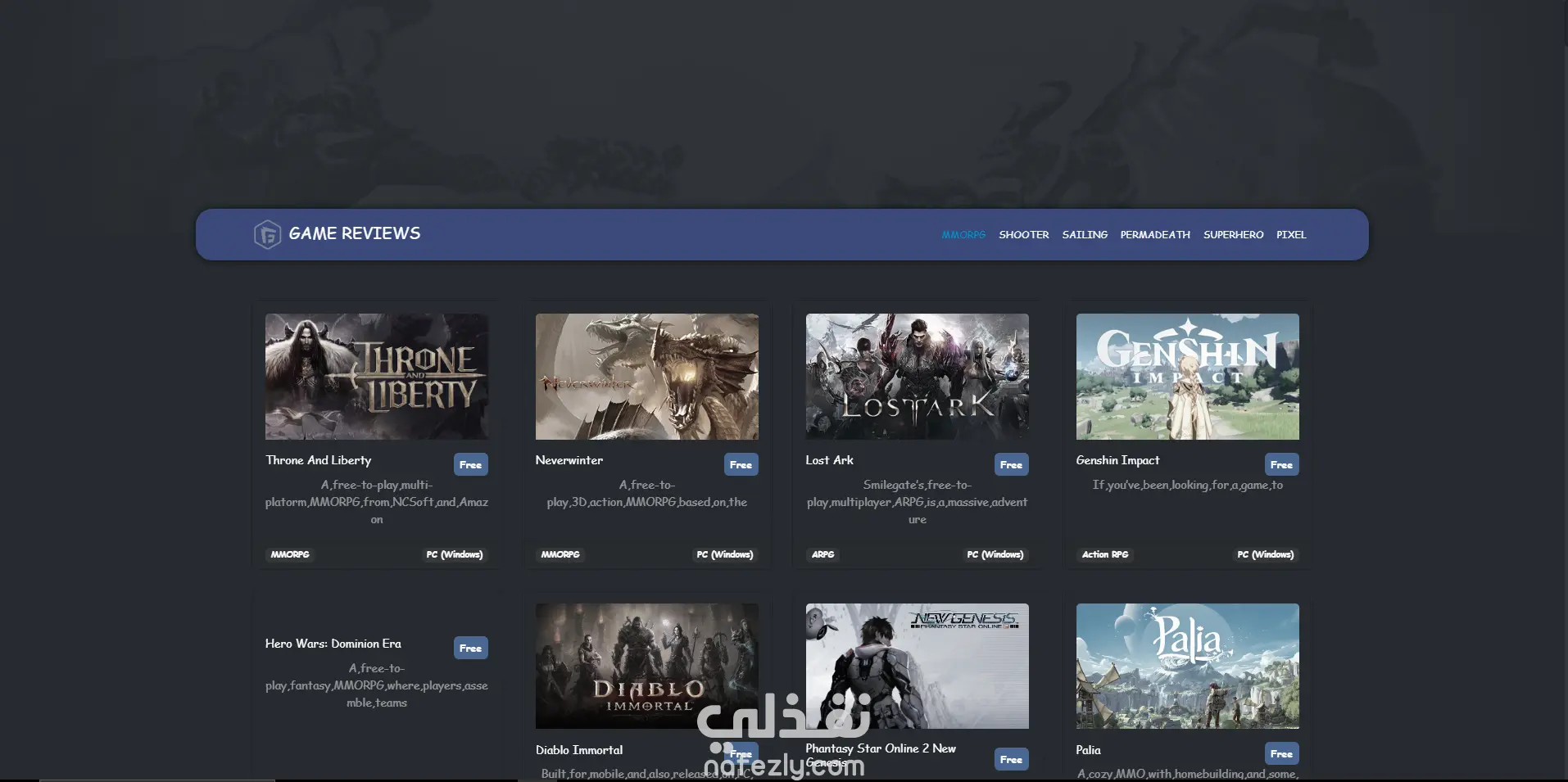The width and height of the screenshot is (1568, 782).
Task: Open the Throne and Liberty cover image
Action: point(377,377)
